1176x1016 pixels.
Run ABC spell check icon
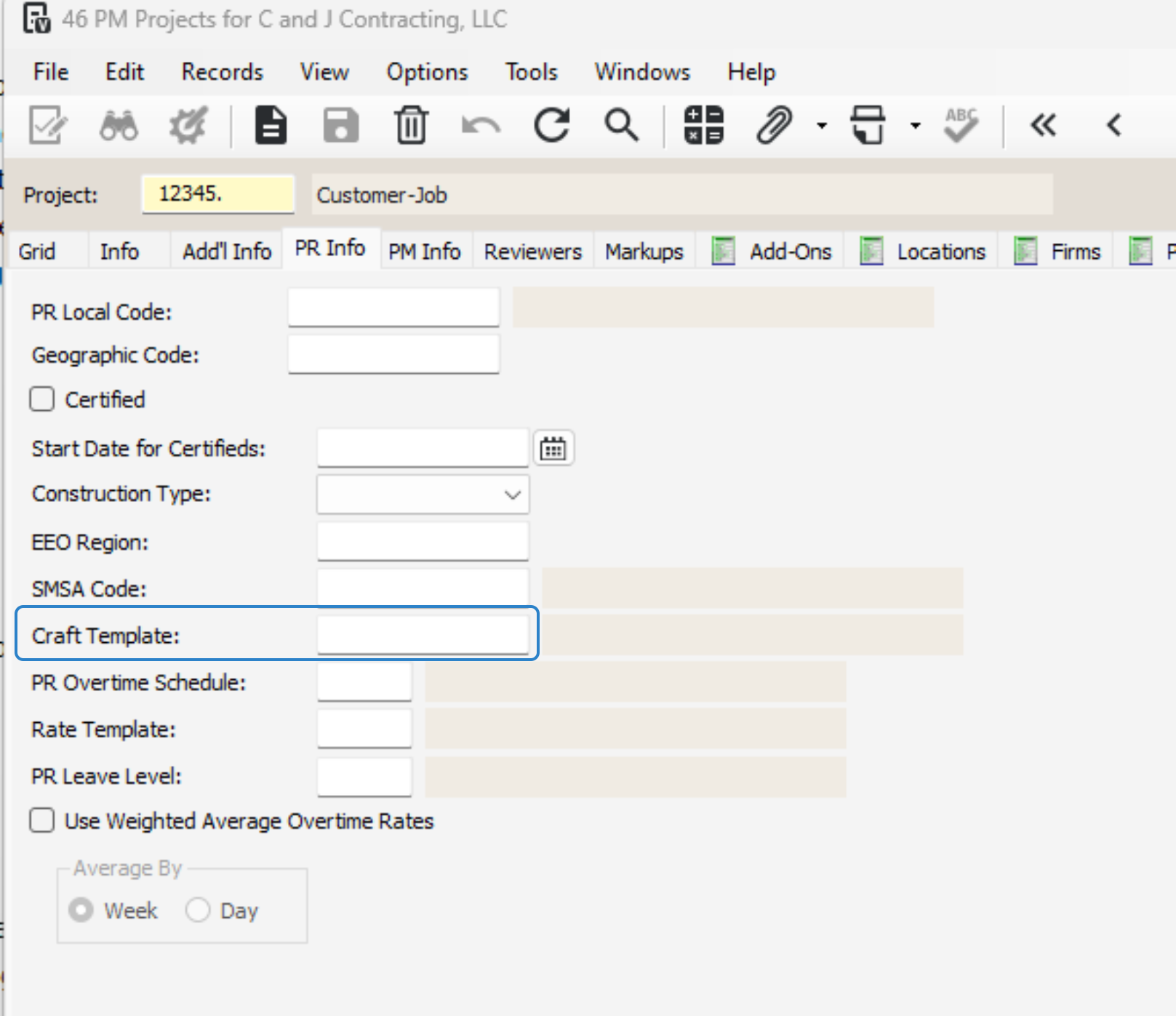(x=961, y=126)
